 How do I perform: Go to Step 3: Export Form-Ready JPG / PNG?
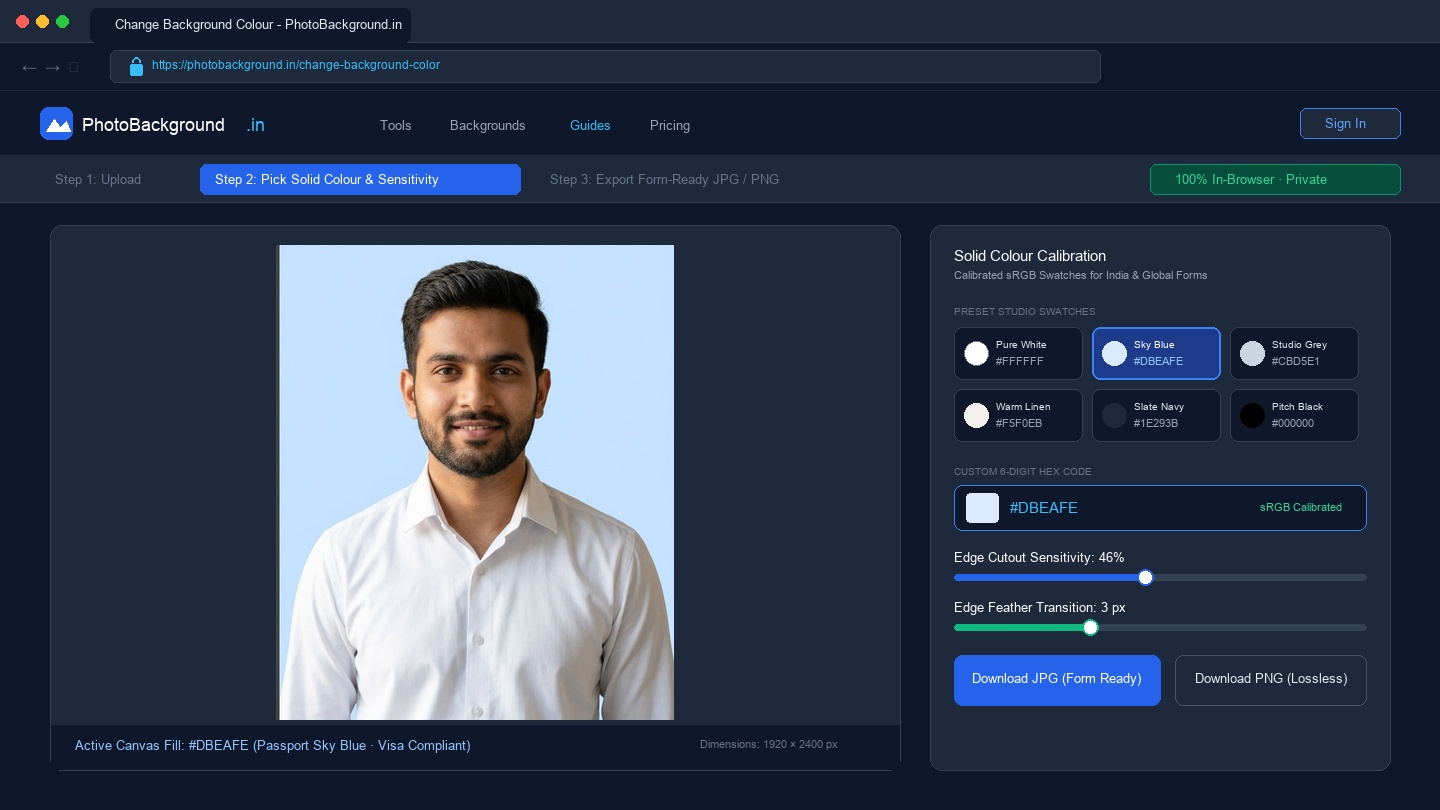[x=664, y=179]
